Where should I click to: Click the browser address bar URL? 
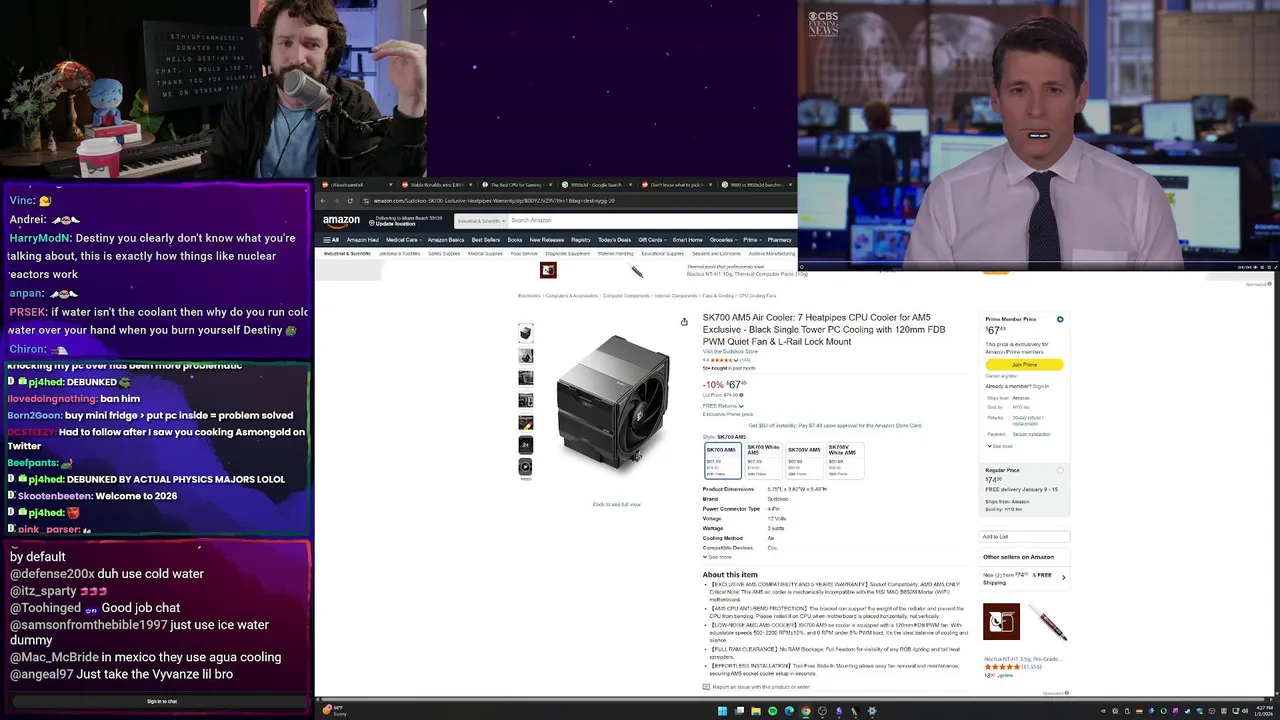pyautogui.click(x=494, y=201)
